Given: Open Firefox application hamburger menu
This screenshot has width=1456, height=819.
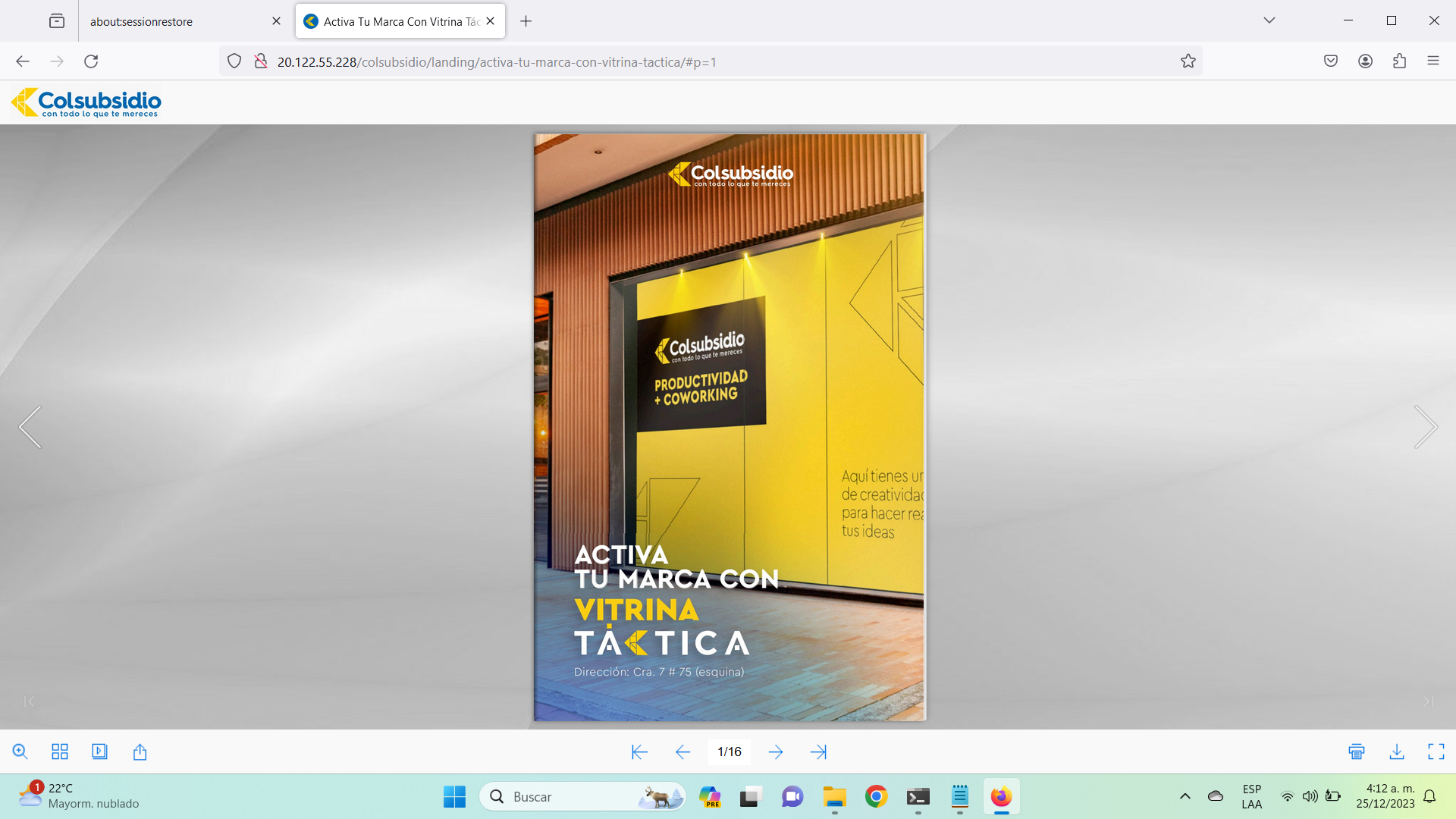Looking at the screenshot, I should tap(1432, 61).
